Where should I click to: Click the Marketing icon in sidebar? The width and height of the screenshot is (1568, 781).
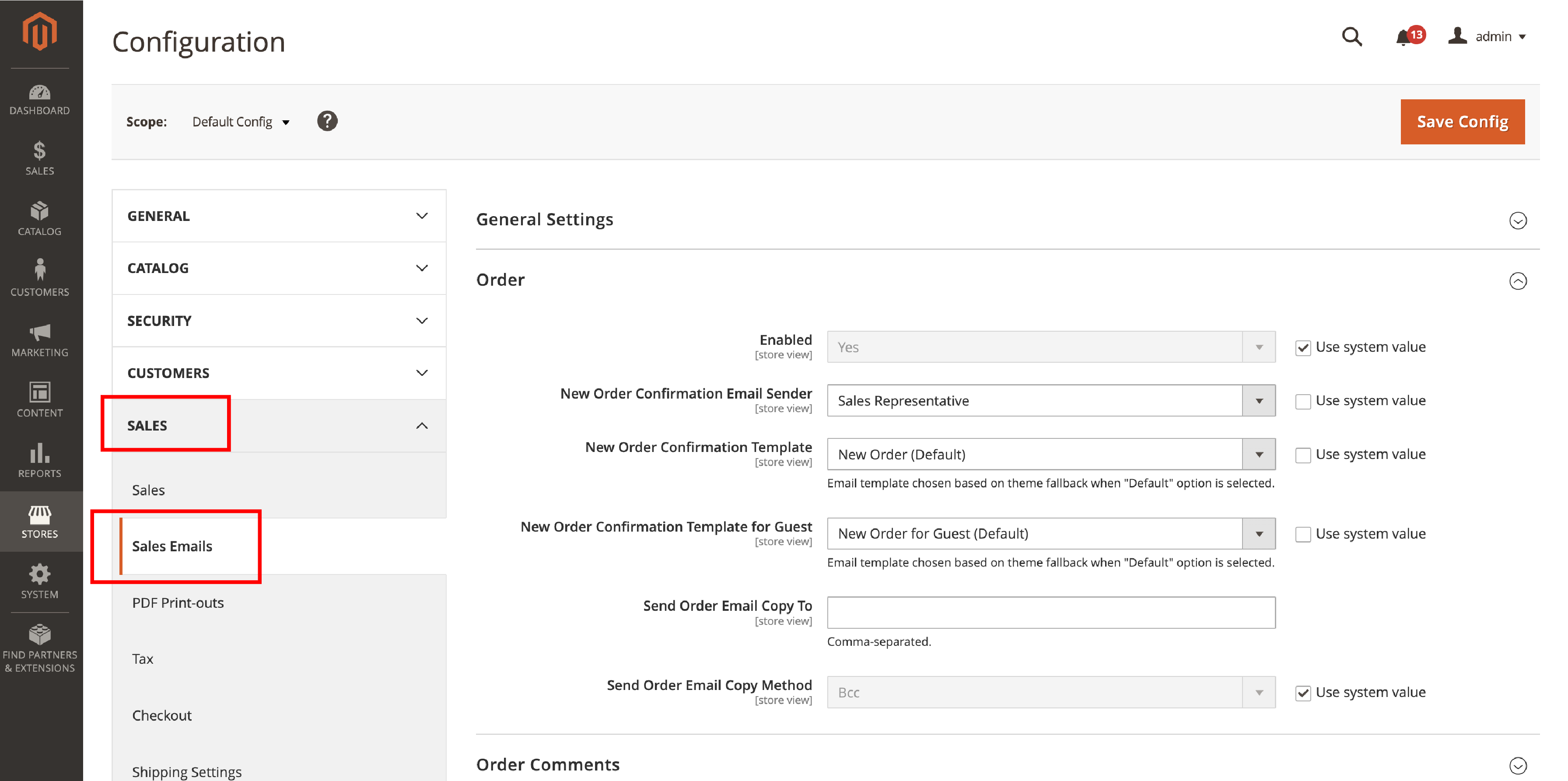tap(40, 335)
